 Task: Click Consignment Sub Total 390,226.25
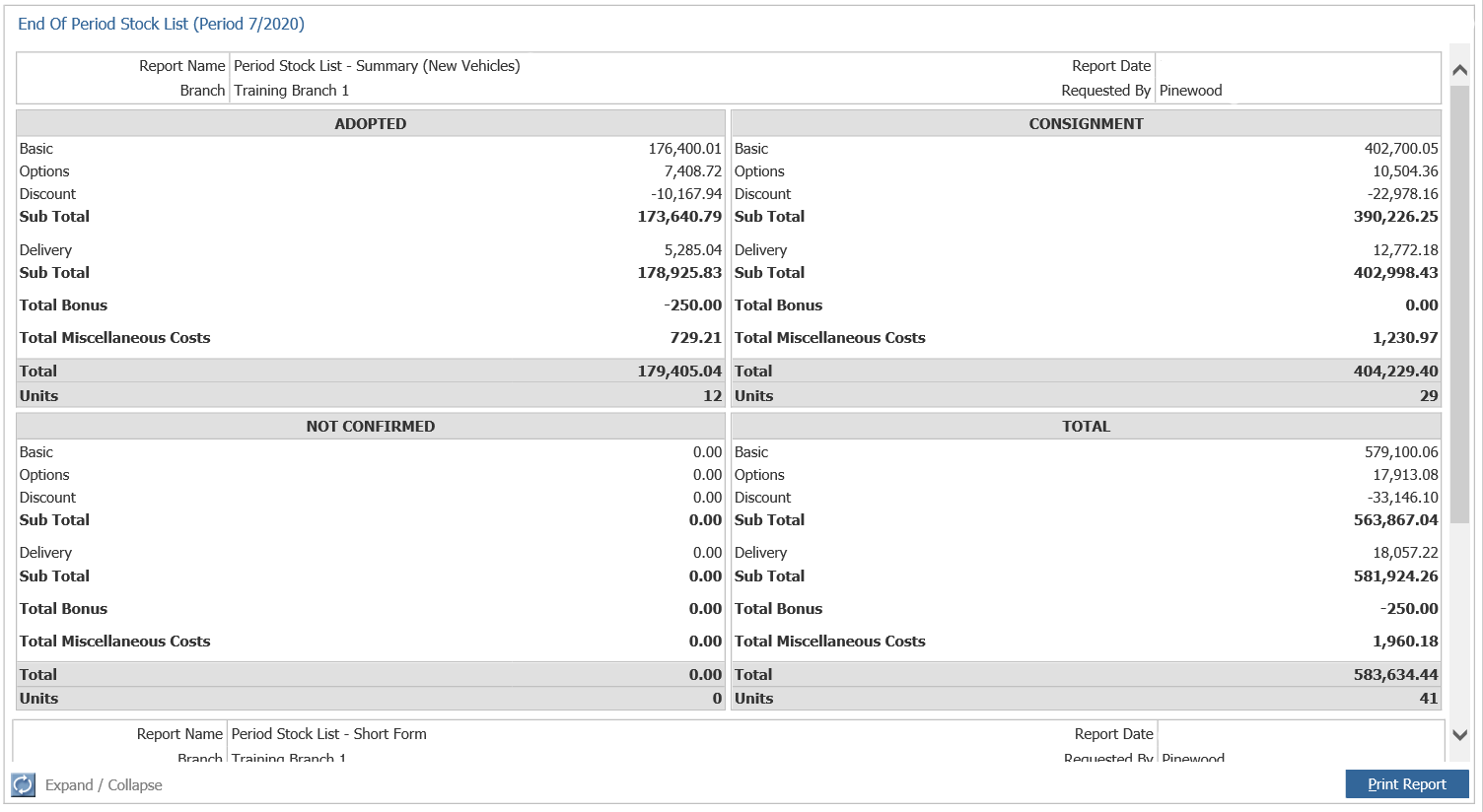(1395, 217)
